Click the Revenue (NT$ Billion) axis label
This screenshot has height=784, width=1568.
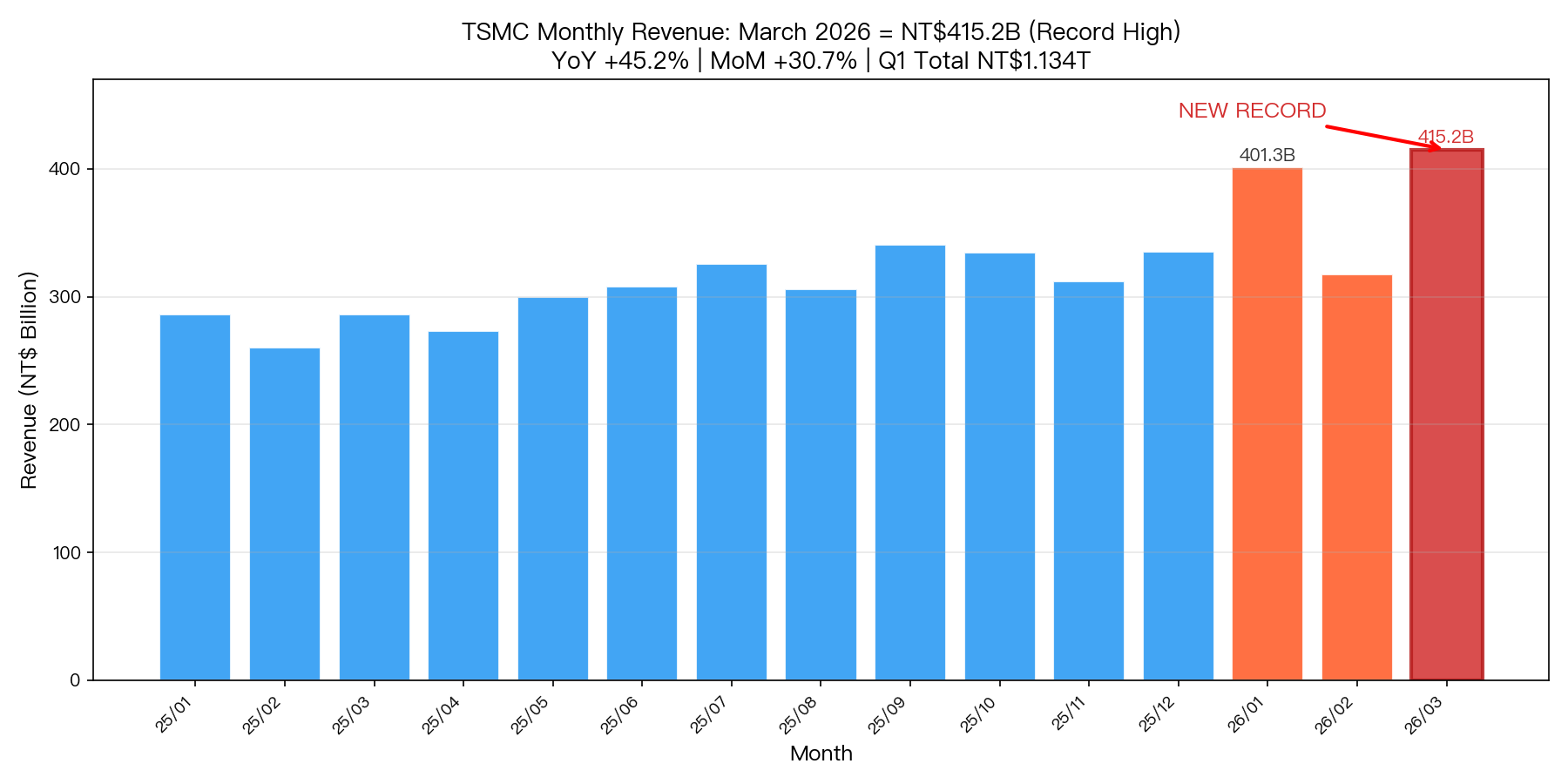(29, 380)
